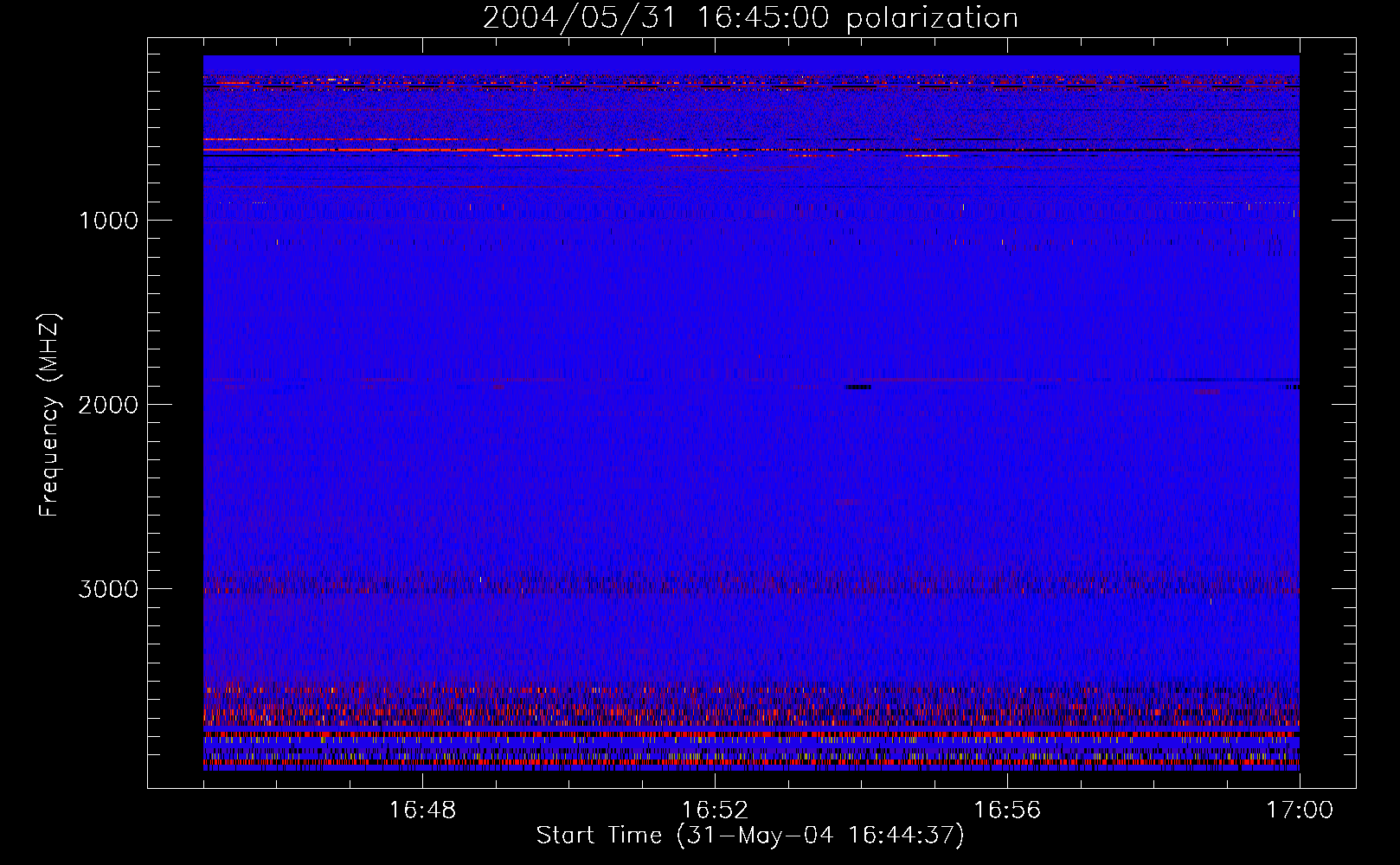Click the plot title '2004/05/31 16:45:00 polarization'
Screen dimensions: 1400x865
click(750, 18)
